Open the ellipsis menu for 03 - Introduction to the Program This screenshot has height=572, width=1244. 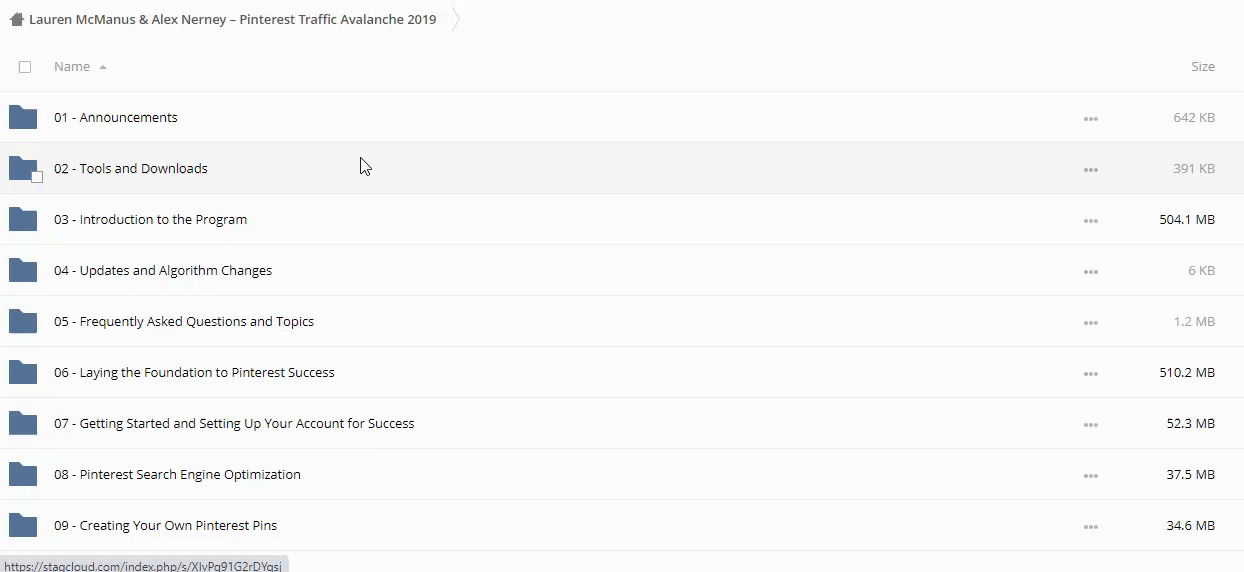pos(1090,220)
